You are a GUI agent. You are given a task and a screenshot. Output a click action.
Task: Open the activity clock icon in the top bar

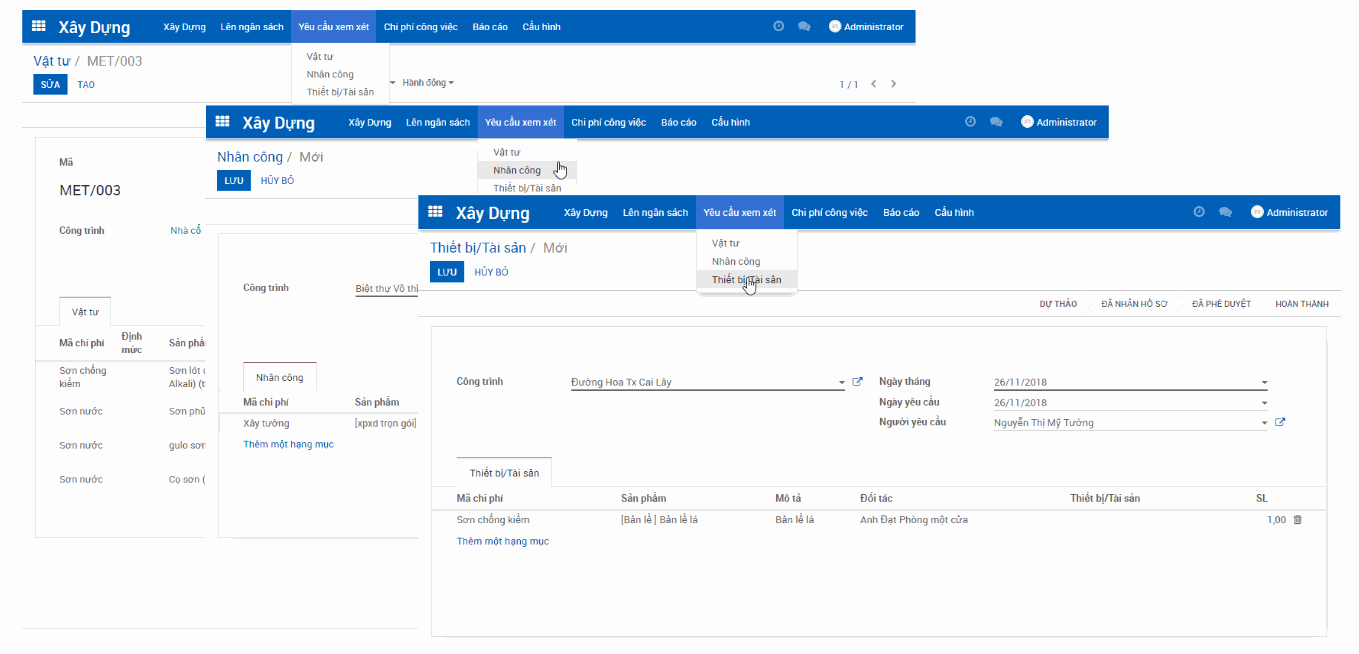(1199, 211)
